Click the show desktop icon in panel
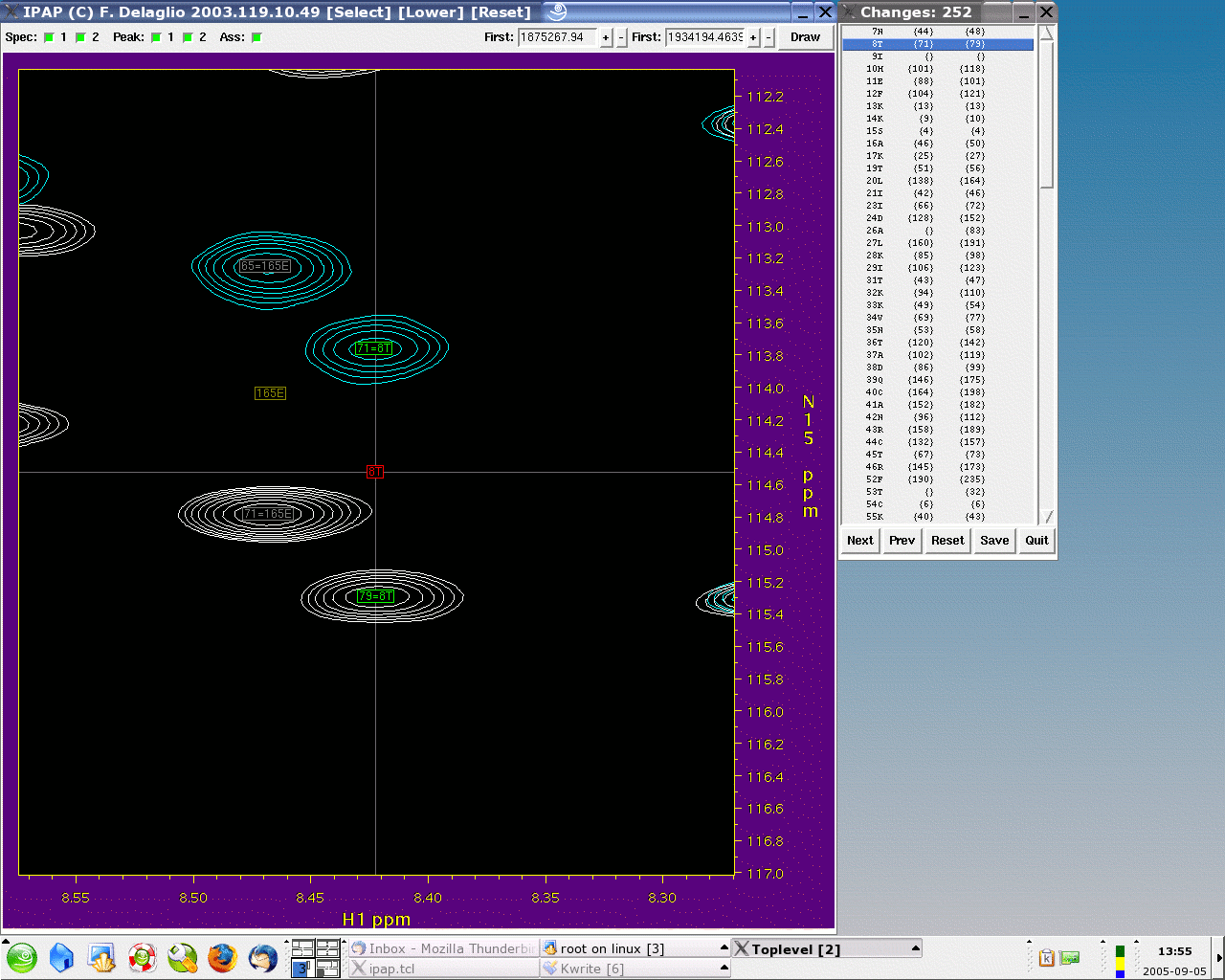This screenshot has height=980, width=1225. 101,958
